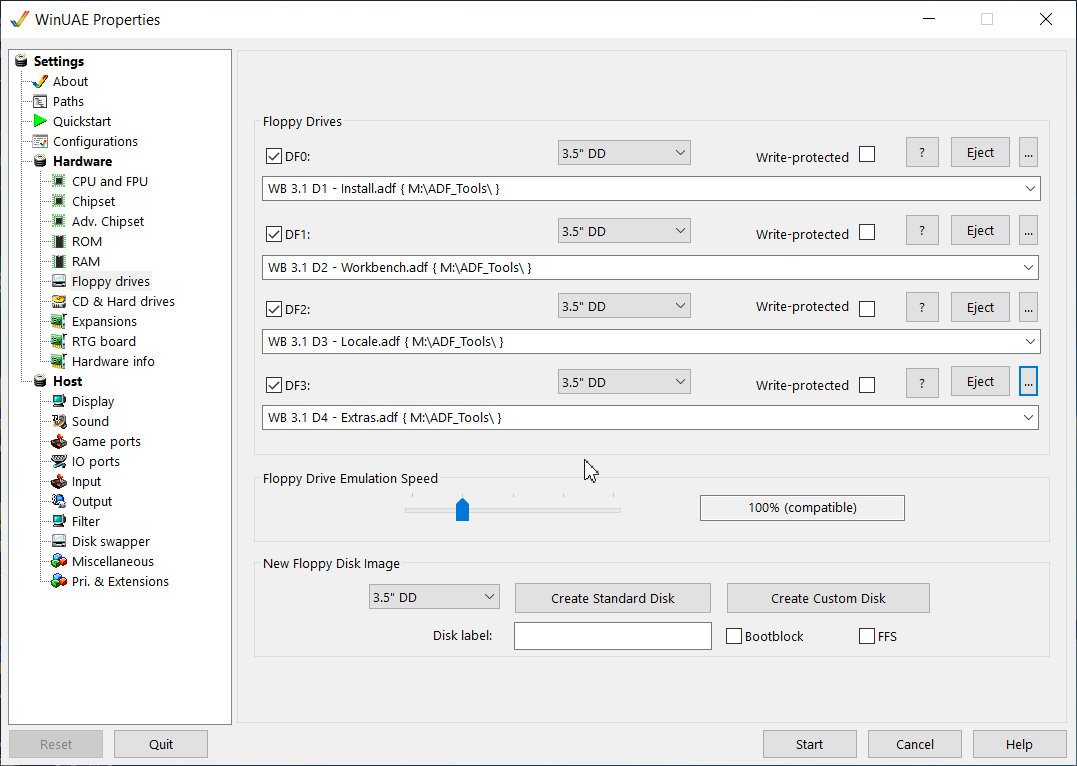
Task: Close the WinUAE Properties window
Action: tap(1045, 19)
